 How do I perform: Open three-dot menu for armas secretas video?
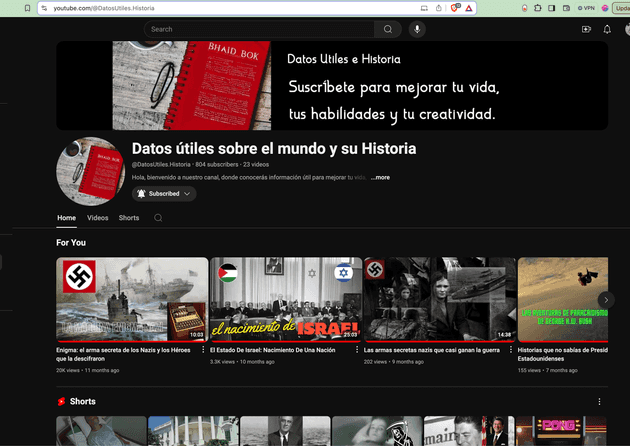point(511,350)
